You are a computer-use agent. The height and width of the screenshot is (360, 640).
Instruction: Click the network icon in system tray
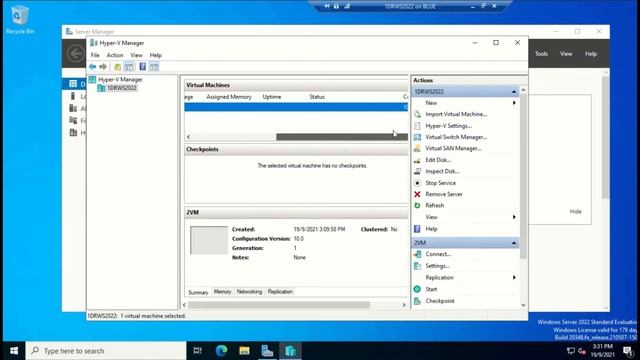(571, 351)
